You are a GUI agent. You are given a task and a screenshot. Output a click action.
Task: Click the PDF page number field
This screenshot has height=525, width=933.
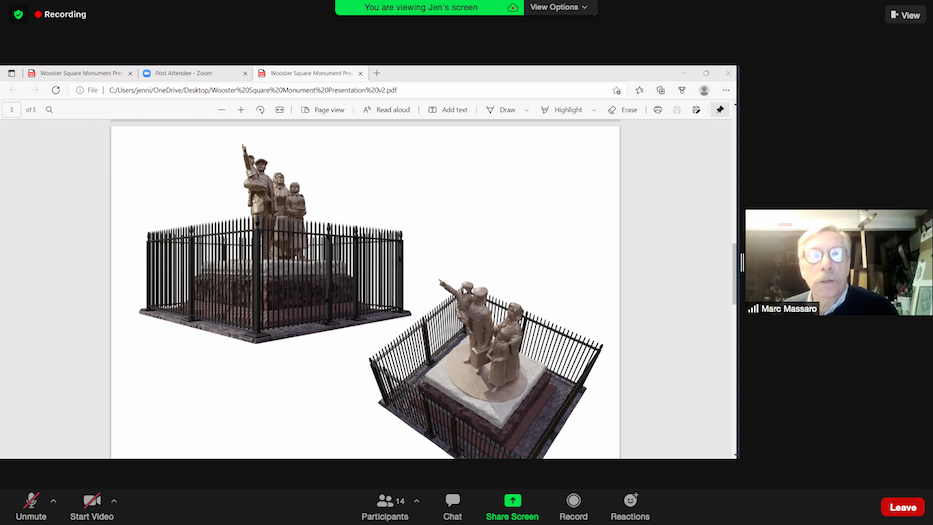click(x=12, y=110)
